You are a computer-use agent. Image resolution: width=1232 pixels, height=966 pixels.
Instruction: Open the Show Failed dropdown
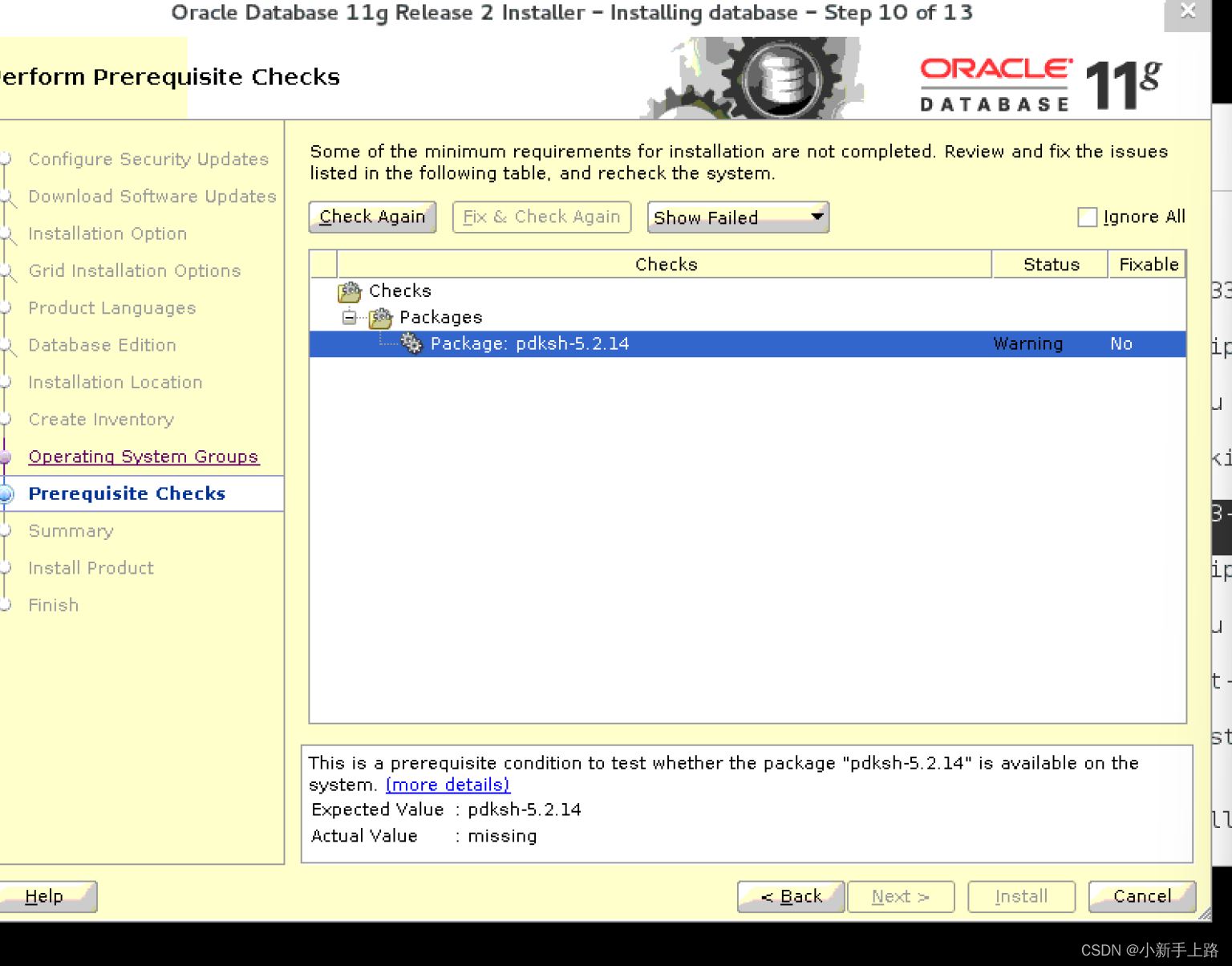[x=738, y=217]
